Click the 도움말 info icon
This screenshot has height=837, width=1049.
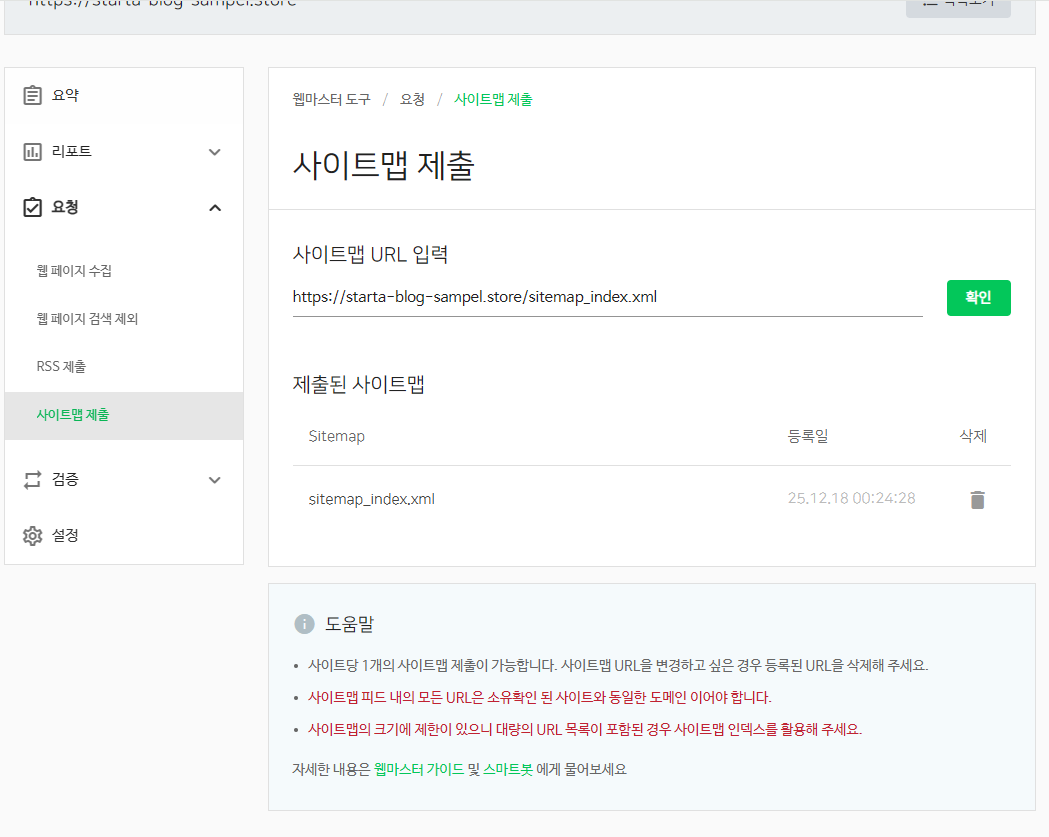[304, 624]
